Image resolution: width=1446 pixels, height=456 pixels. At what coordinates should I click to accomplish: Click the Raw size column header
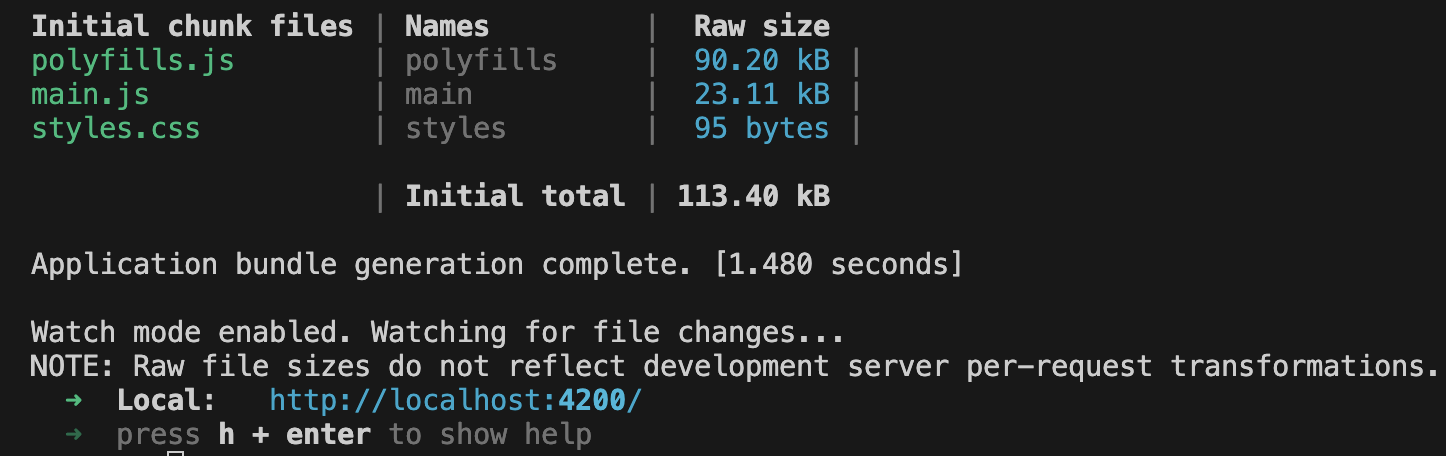pos(762,27)
